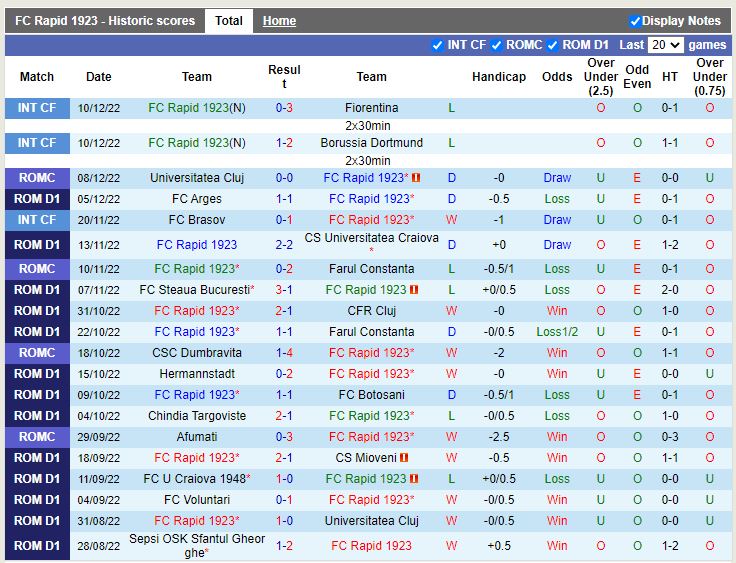The image size is (736, 563).
Task: Select the Odd Even column header
Action: click(636, 77)
